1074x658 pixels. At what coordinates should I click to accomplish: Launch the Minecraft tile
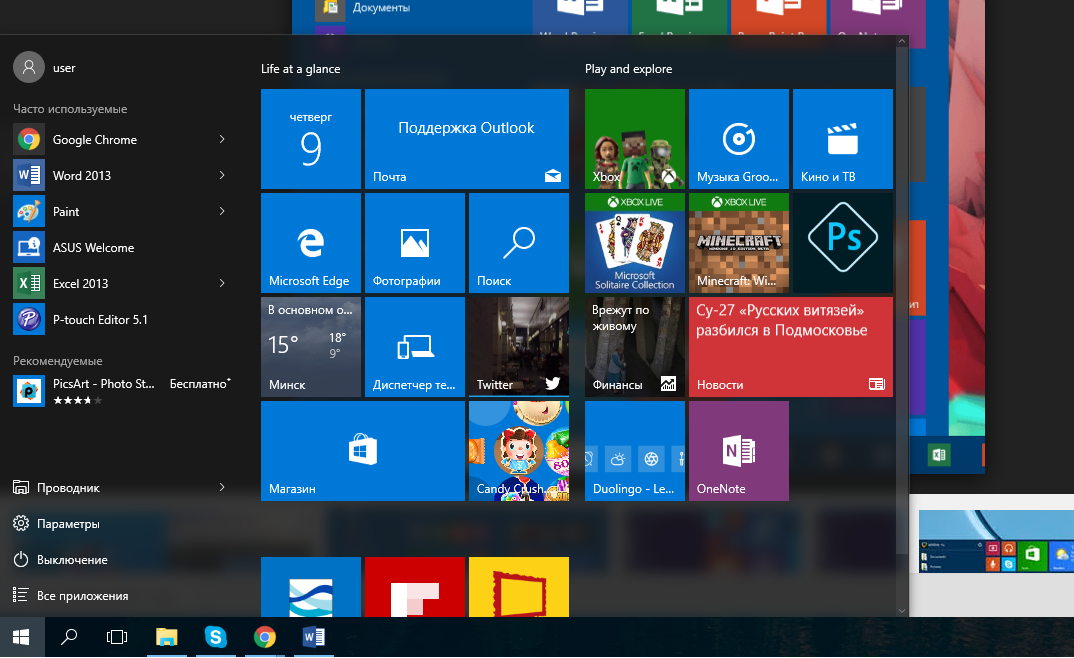(739, 243)
